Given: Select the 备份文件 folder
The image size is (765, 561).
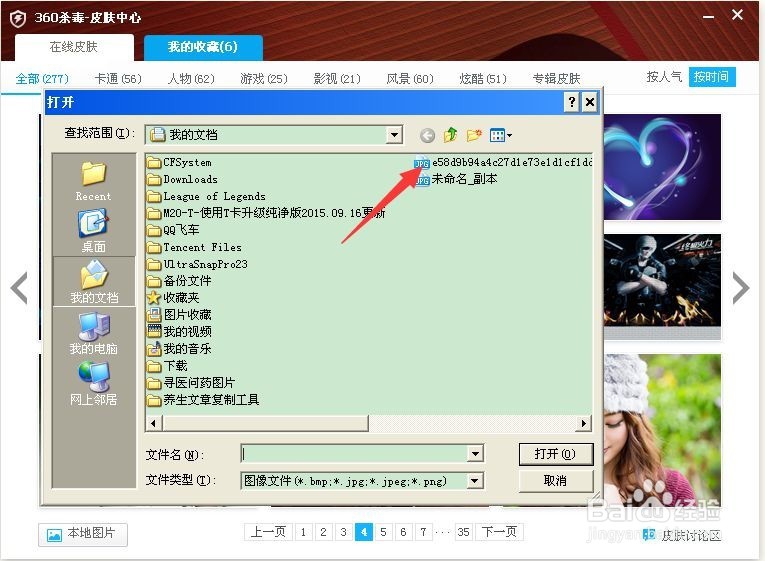Looking at the screenshot, I should pos(179,281).
